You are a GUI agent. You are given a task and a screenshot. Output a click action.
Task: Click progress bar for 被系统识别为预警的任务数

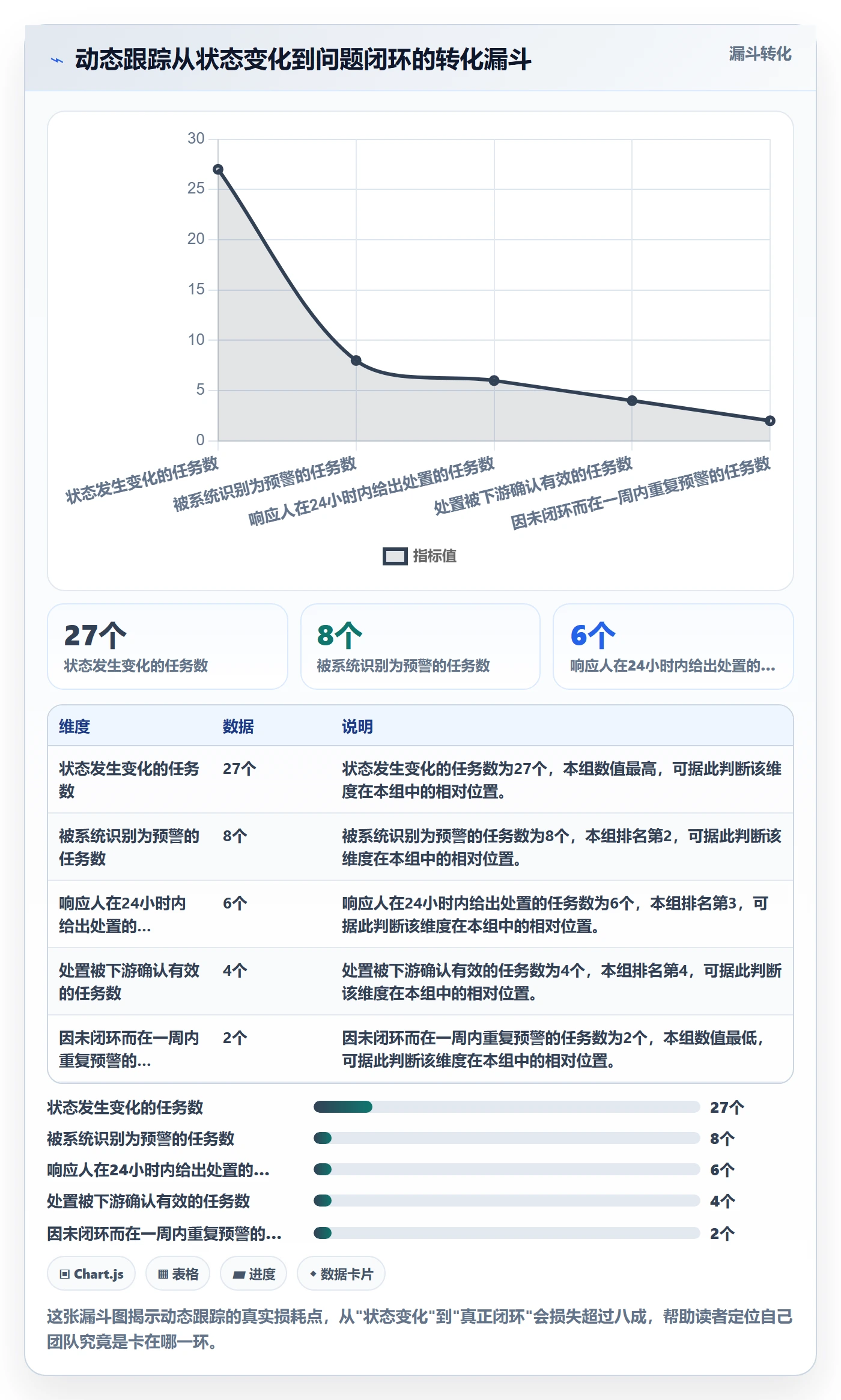tap(506, 1138)
